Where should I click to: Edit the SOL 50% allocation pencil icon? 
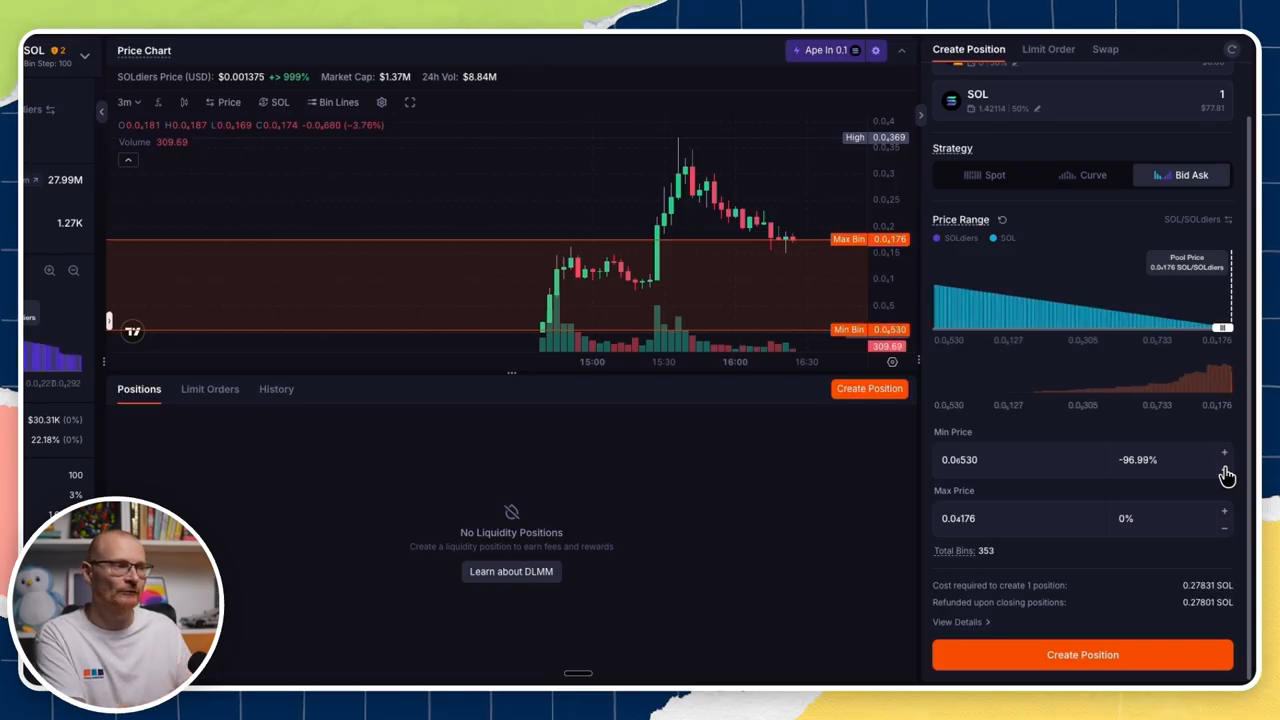(x=1037, y=108)
